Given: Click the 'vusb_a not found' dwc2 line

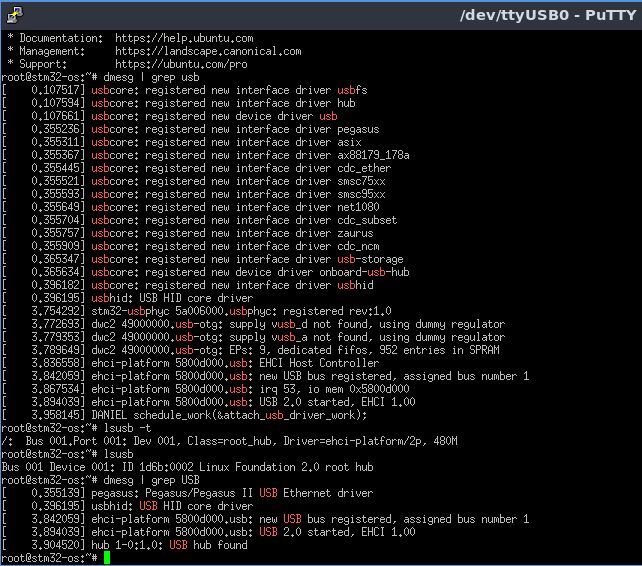Looking at the screenshot, I should [x=253, y=337].
